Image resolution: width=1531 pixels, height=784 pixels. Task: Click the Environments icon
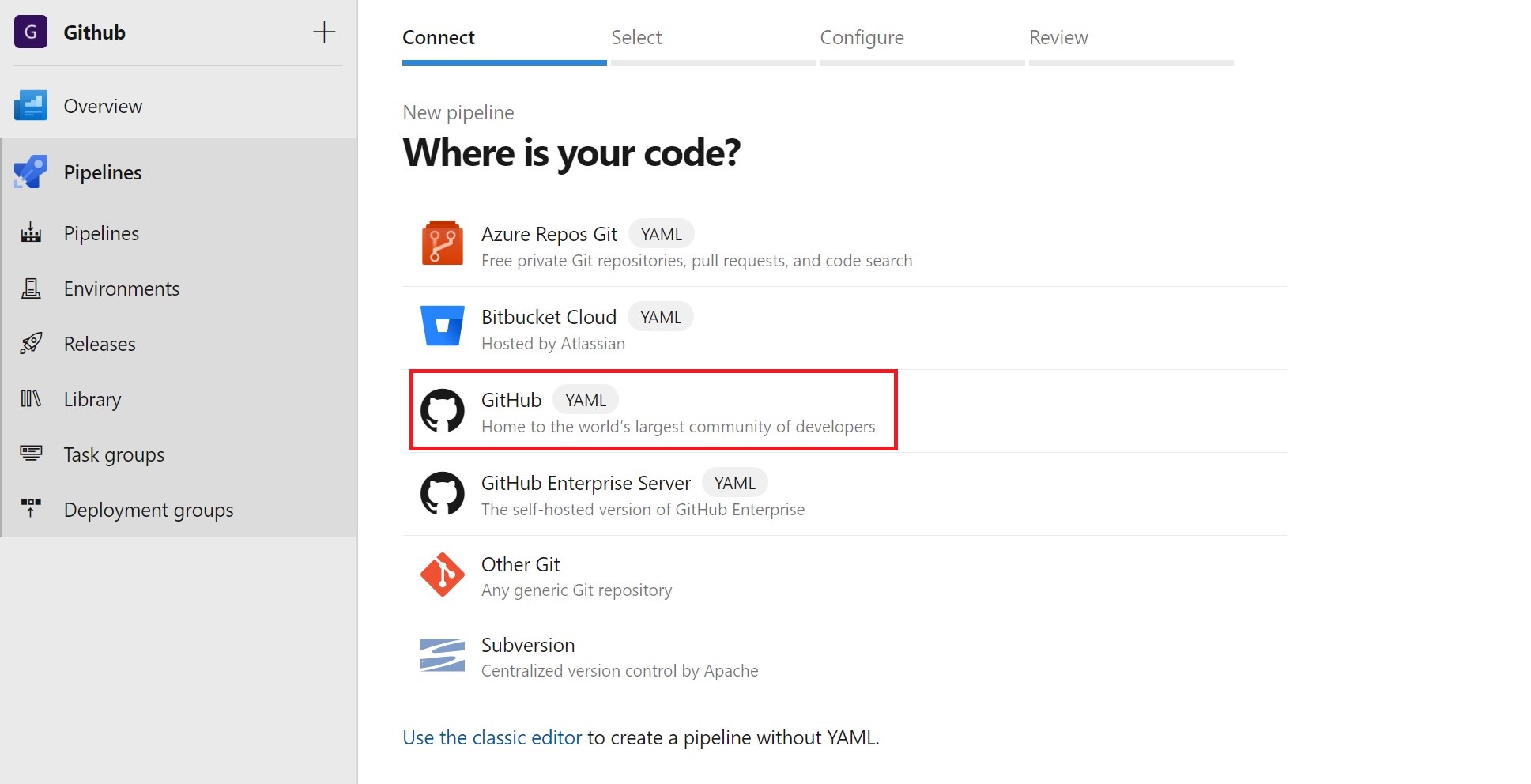tap(31, 288)
